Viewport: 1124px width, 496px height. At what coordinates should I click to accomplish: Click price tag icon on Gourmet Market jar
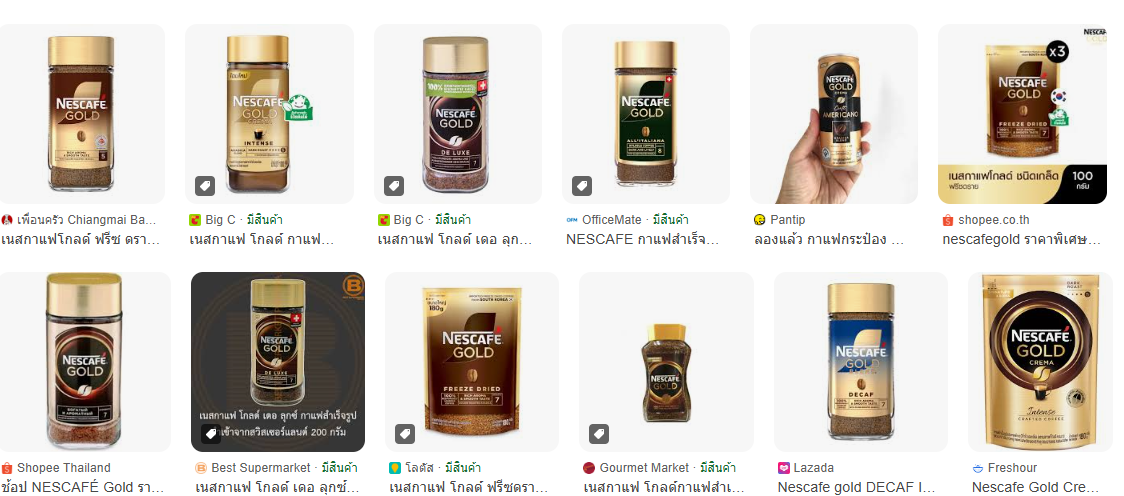pyautogui.click(x=599, y=434)
